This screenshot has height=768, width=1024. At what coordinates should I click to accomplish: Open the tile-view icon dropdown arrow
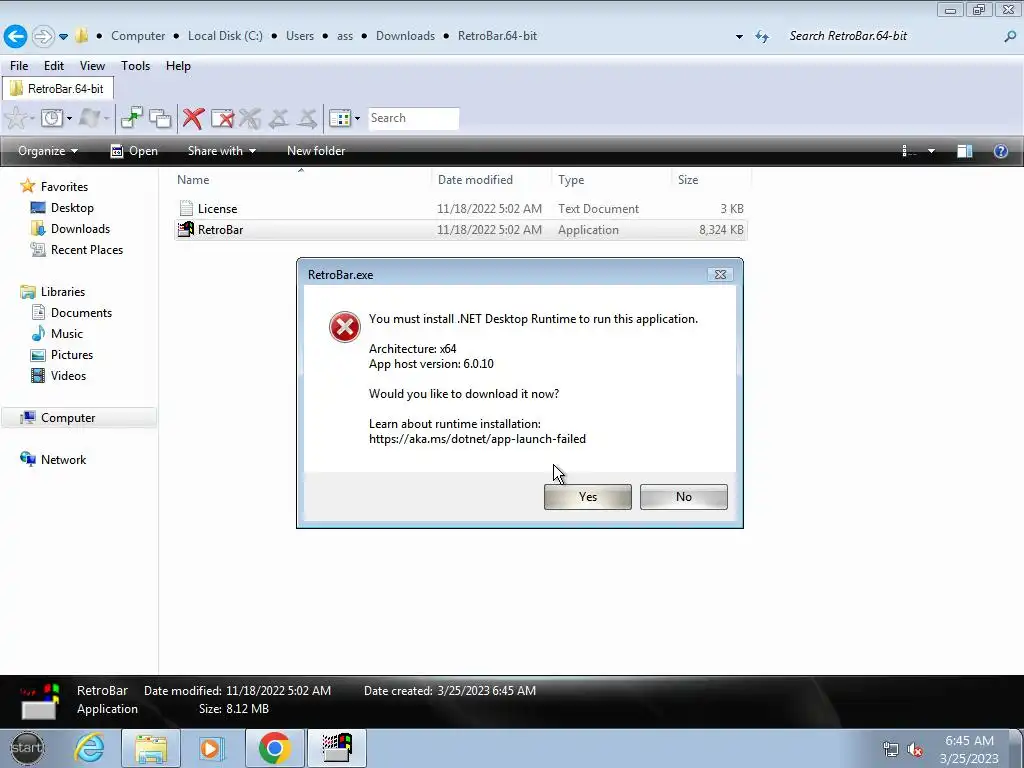tap(357, 118)
